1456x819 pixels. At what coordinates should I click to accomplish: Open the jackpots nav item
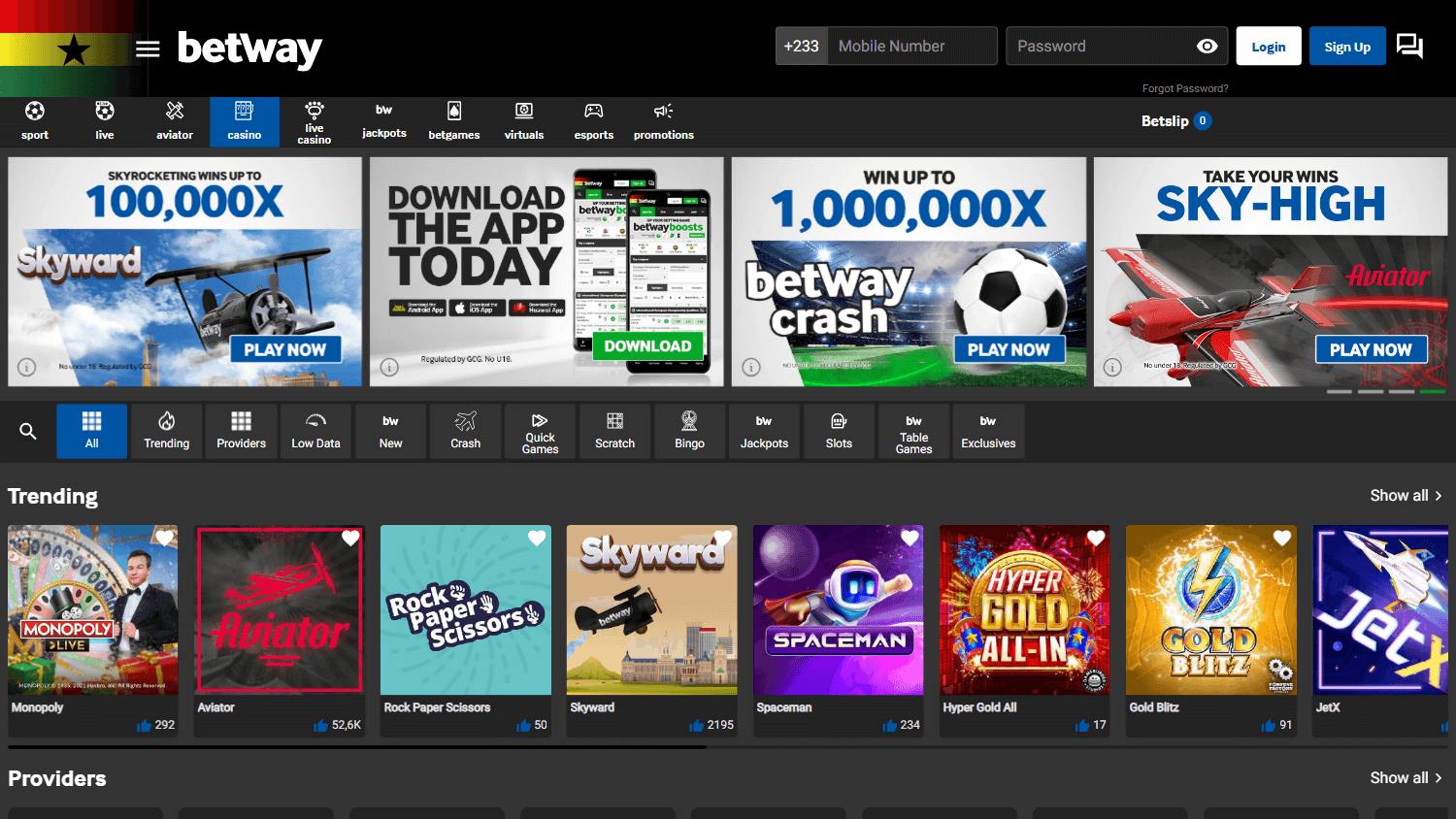point(384,121)
